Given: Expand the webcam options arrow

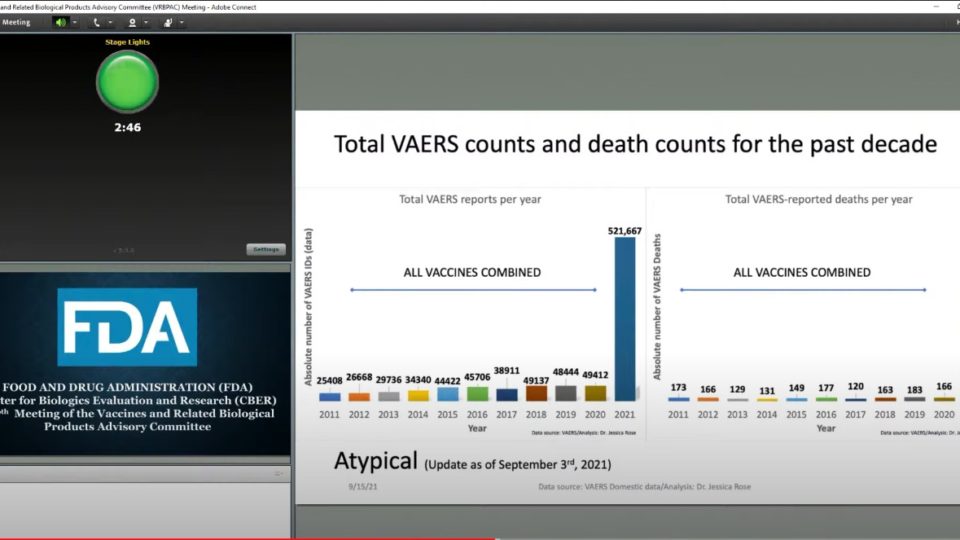Looking at the screenshot, I should pos(146,23).
